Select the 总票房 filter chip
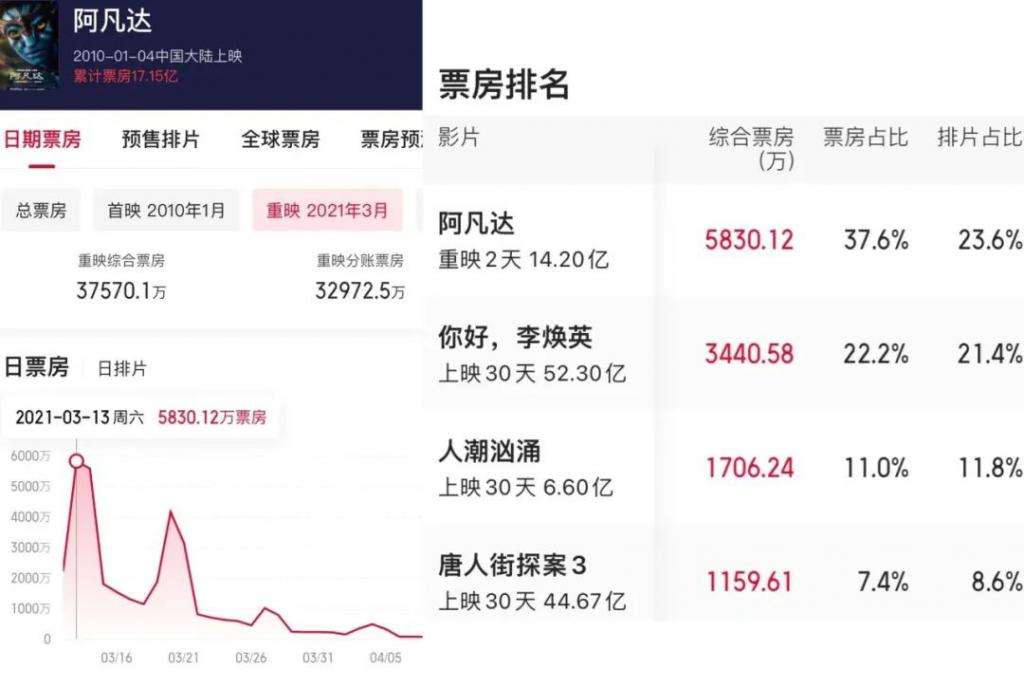 pyautogui.click(x=41, y=211)
